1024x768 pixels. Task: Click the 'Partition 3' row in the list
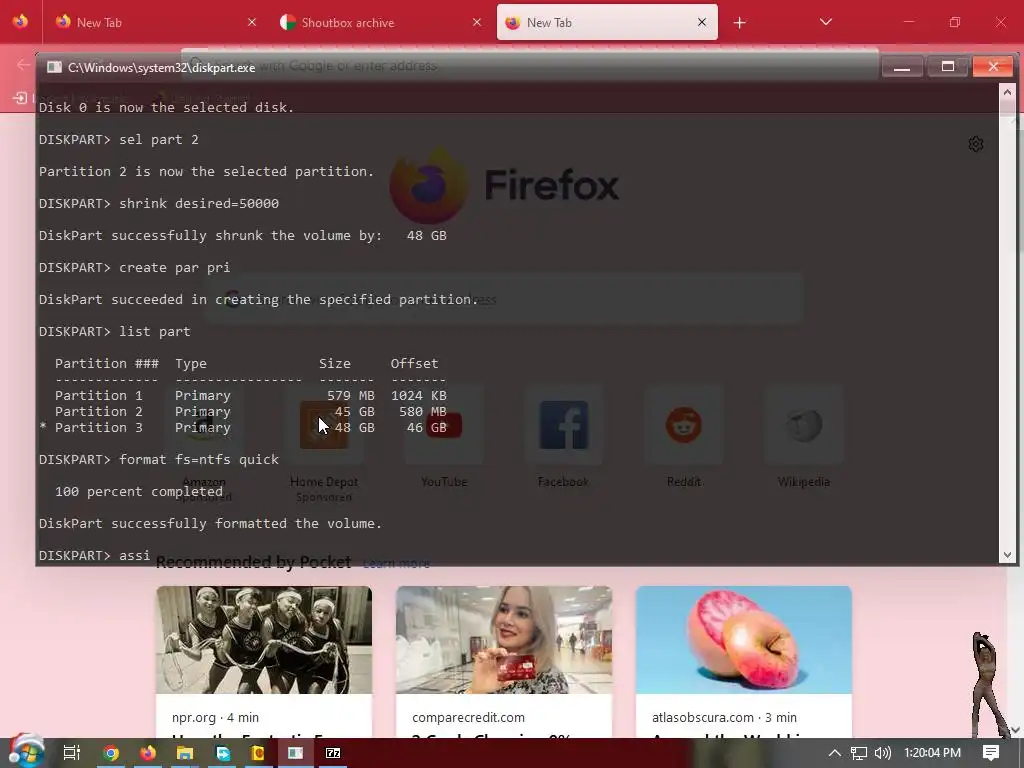coord(243,428)
